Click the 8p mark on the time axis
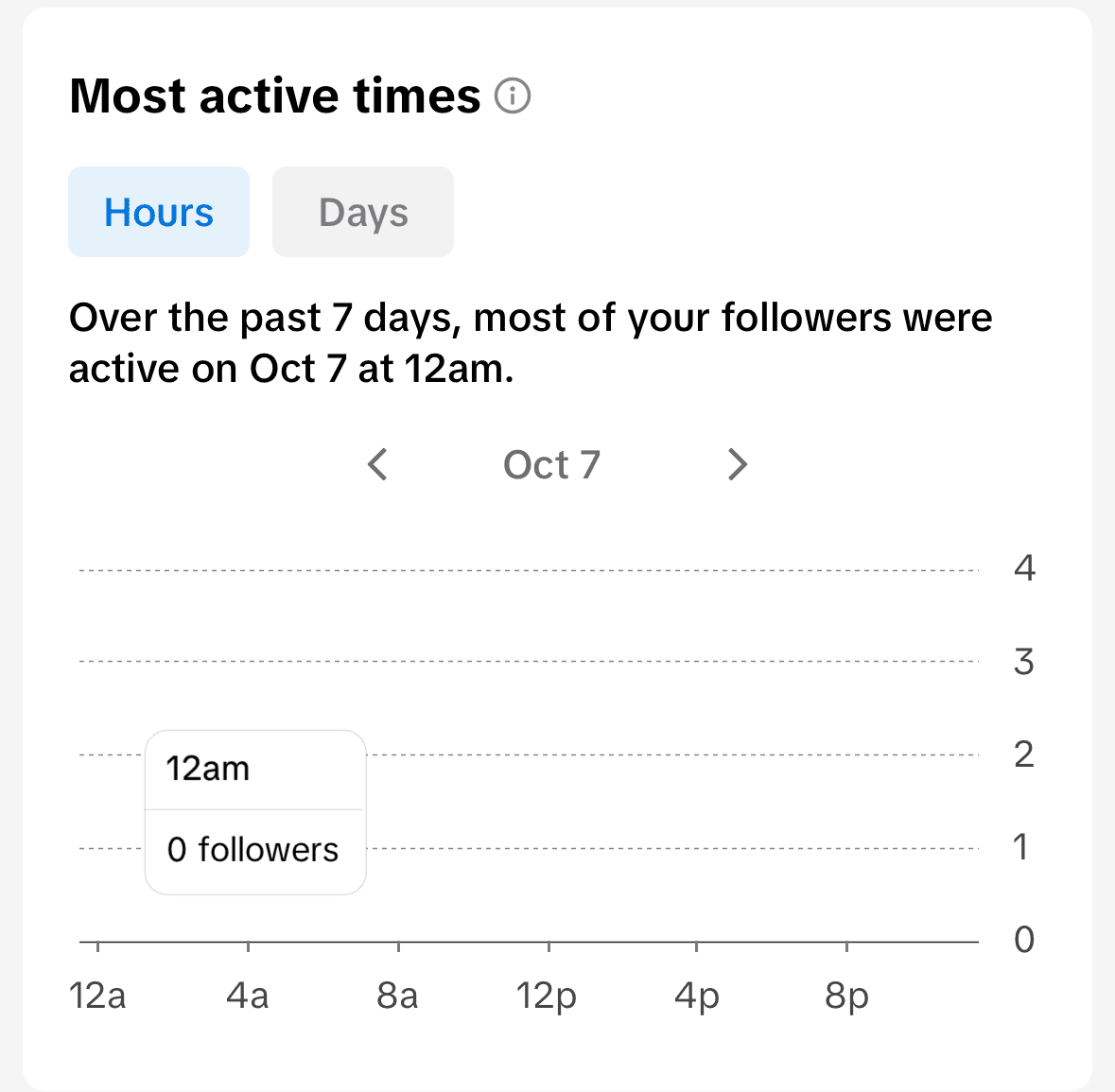 pyautogui.click(x=846, y=995)
